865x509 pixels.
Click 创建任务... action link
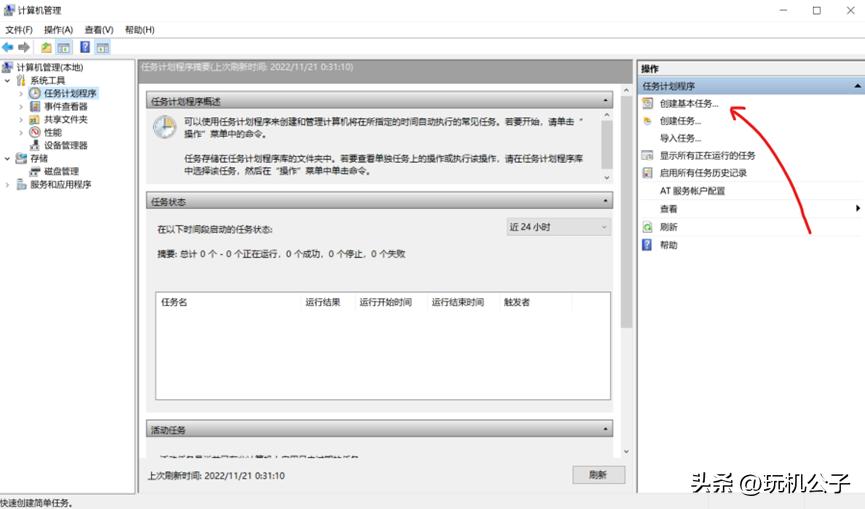[x=680, y=121]
